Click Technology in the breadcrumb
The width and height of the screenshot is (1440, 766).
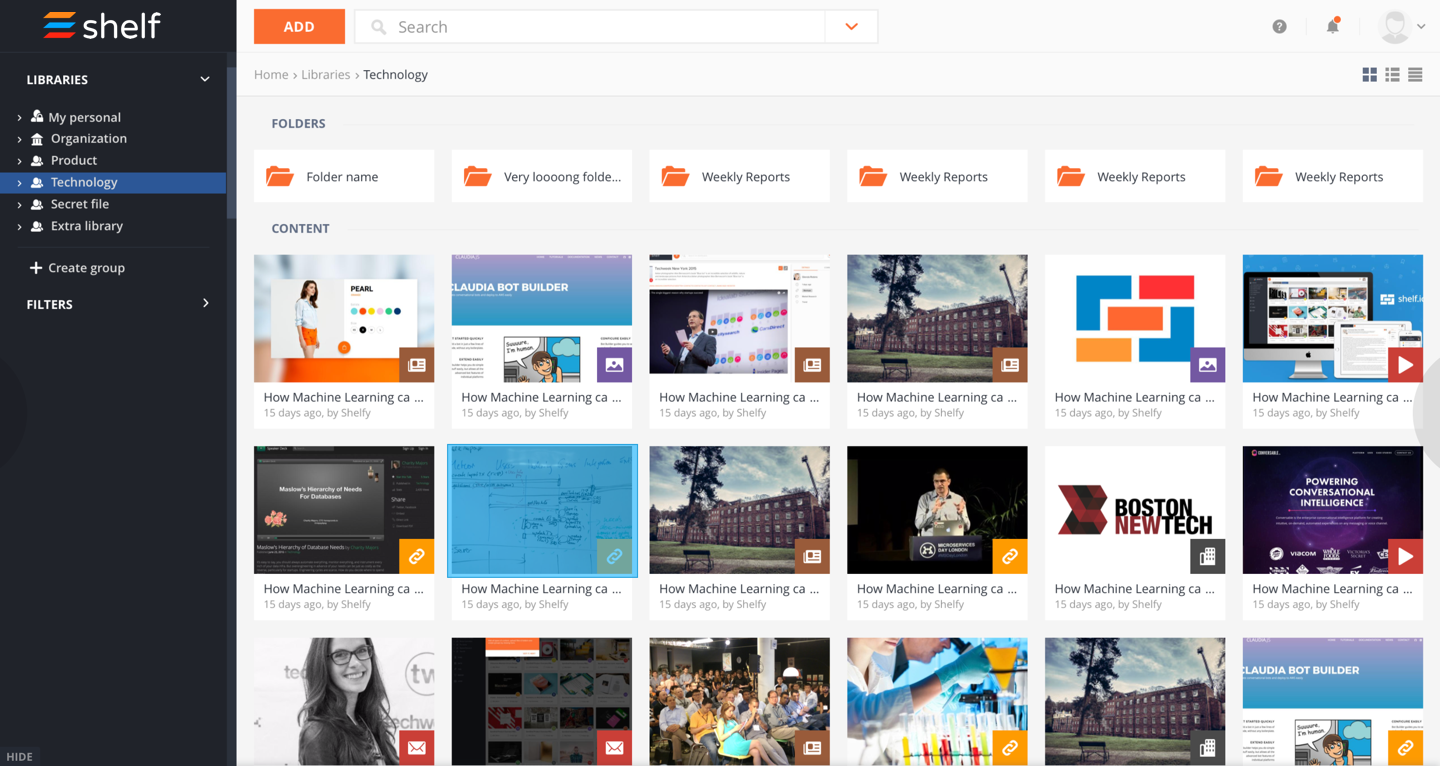tap(395, 74)
